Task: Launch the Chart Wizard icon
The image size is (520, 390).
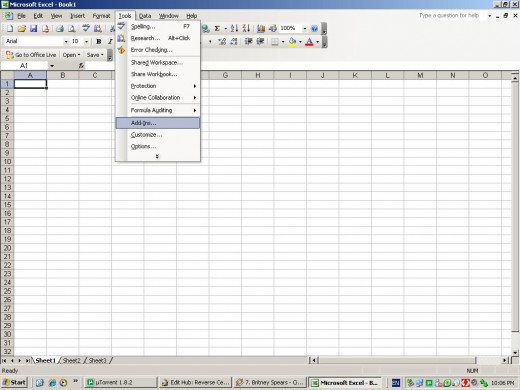Action: (261, 29)
